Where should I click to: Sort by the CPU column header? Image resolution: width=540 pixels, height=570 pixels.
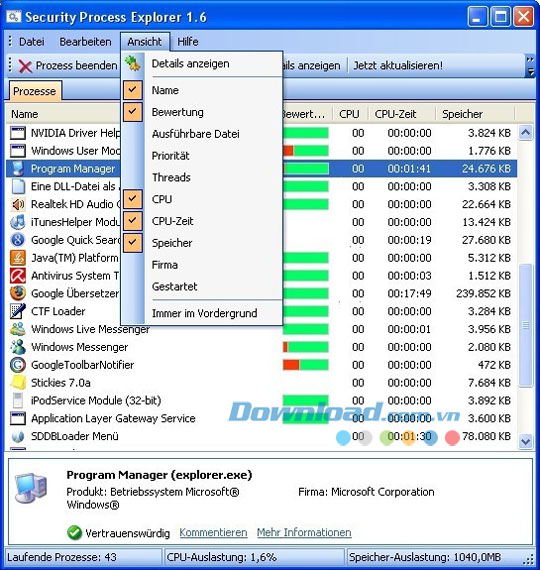coord(350,114)
